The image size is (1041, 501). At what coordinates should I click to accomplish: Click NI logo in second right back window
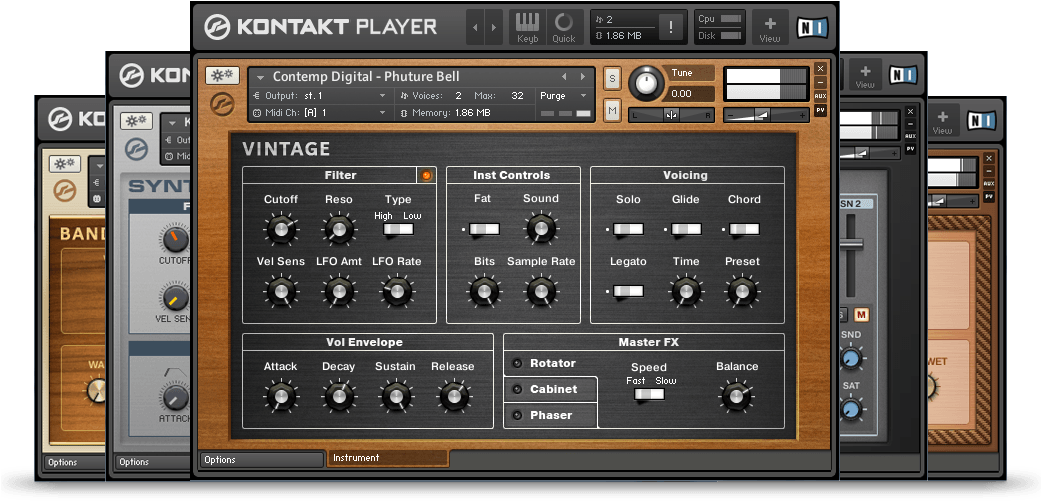[903, 75]
